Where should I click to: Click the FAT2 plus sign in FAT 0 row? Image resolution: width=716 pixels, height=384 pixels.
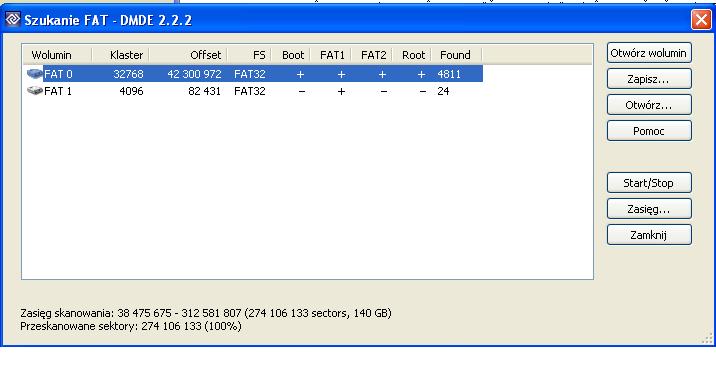(382, 74)
